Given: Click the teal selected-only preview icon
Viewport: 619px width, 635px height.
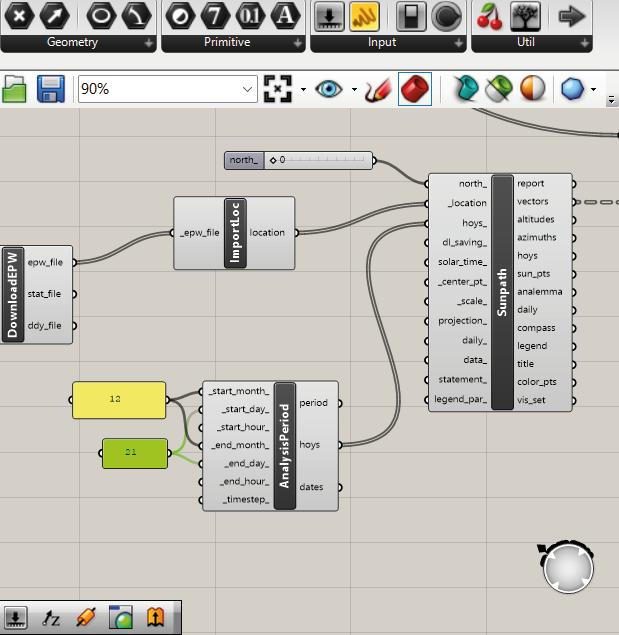Looking at the screenshot, I should [x=465, y=88].
